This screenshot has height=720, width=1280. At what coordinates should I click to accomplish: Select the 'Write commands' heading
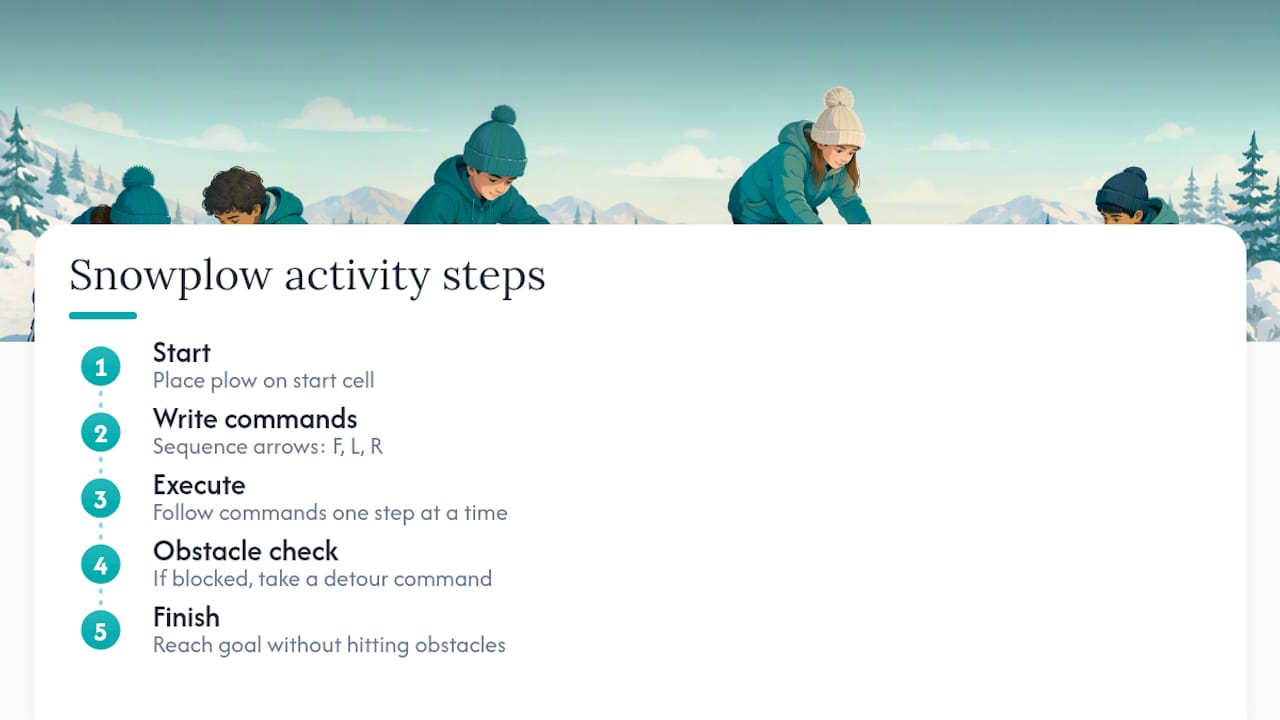255,419
